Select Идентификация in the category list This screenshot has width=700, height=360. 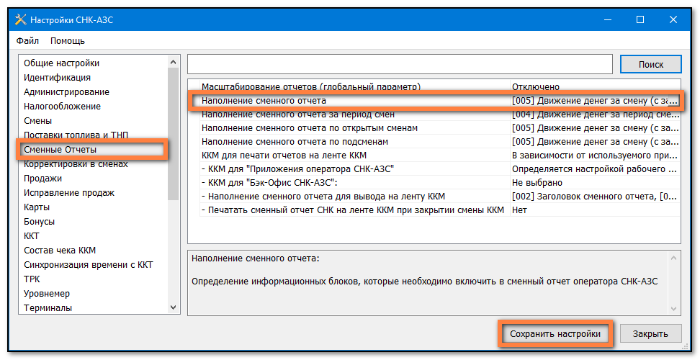pos(57,78)
